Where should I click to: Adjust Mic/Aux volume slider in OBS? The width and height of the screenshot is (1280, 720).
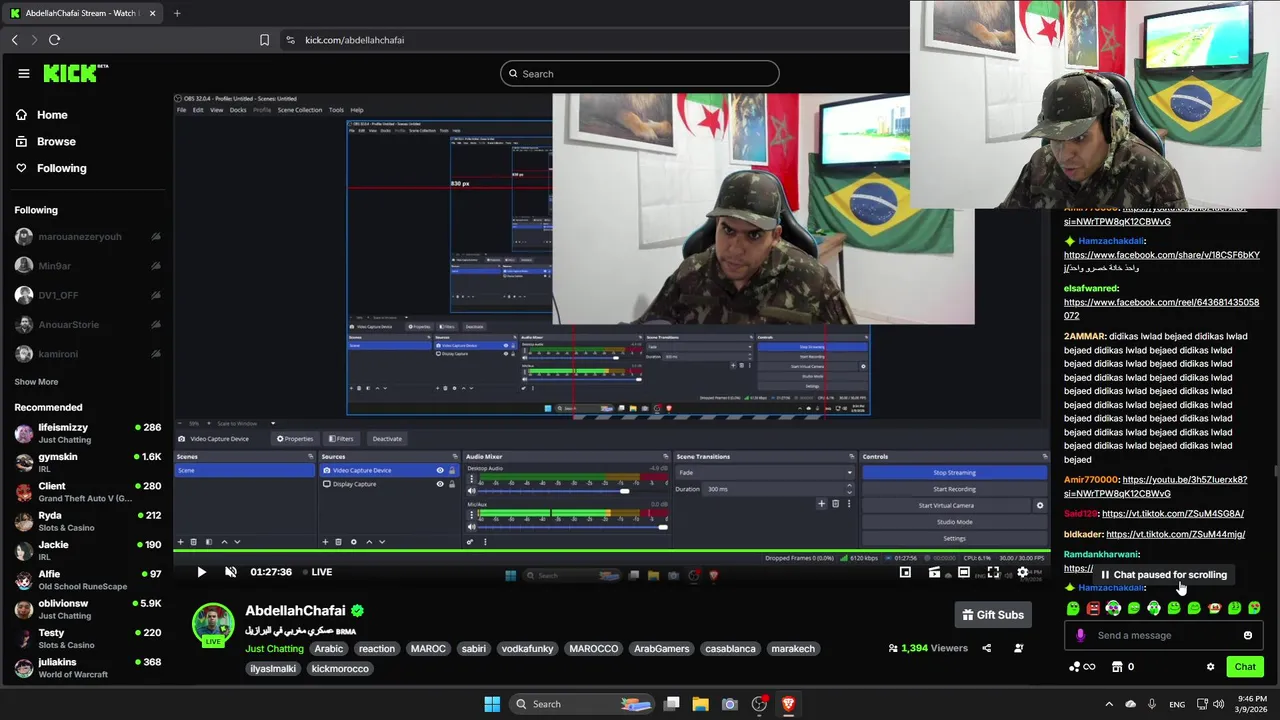pos(572,527)
